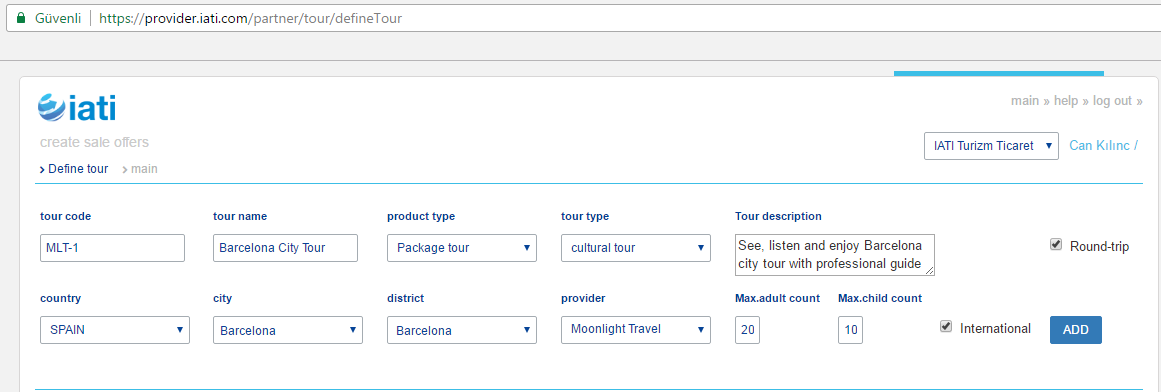
Task: Click the 'provider' field label
Action: (583, 299)
